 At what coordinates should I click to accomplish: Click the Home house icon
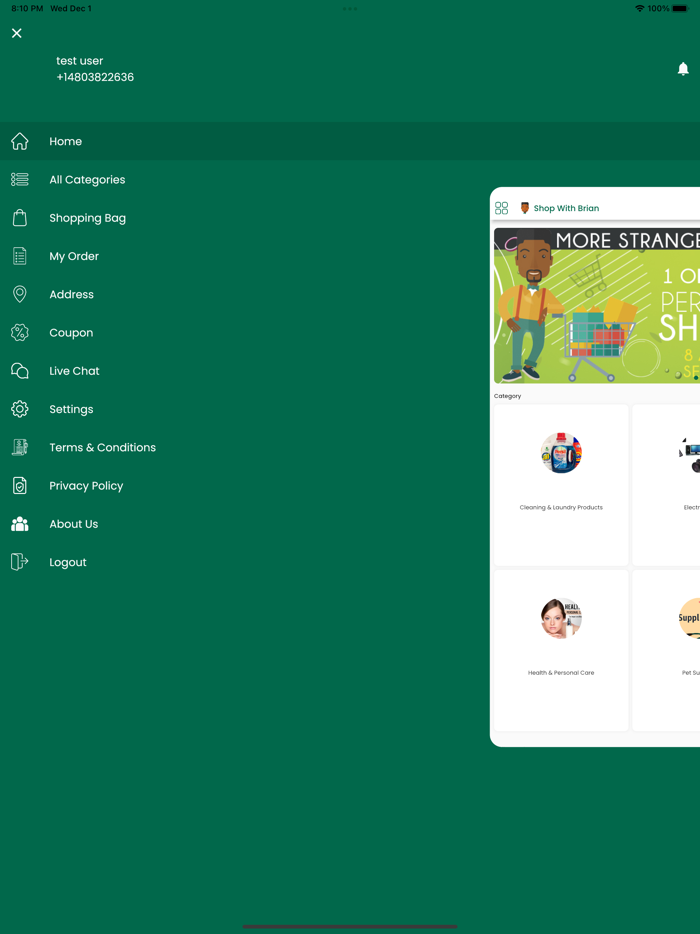[20, 141]
